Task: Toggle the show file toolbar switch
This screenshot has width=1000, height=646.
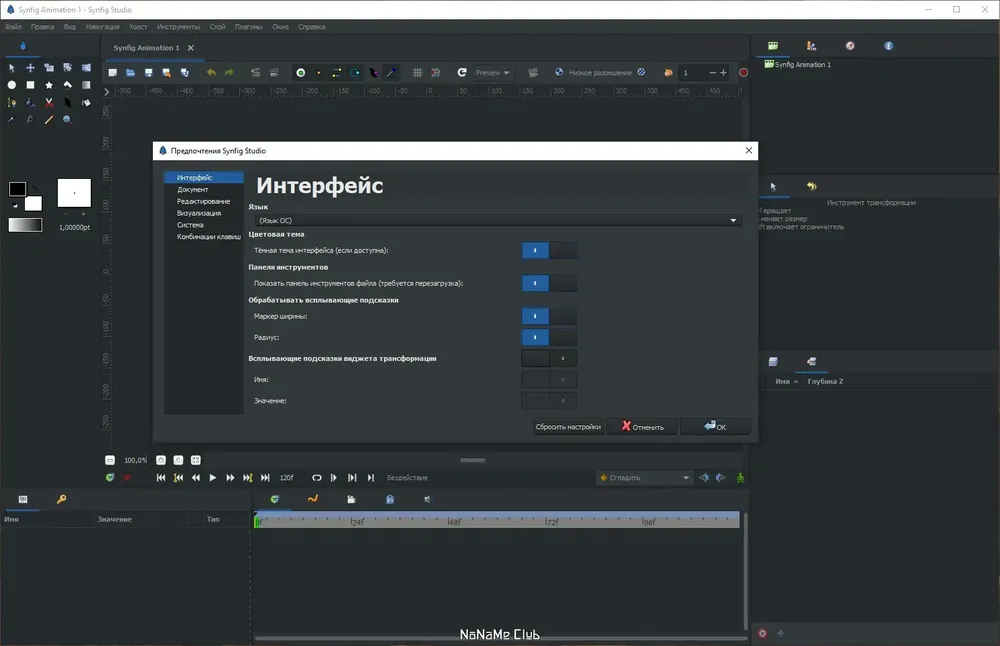Action: pyautogui.click(x=549, y=283)
